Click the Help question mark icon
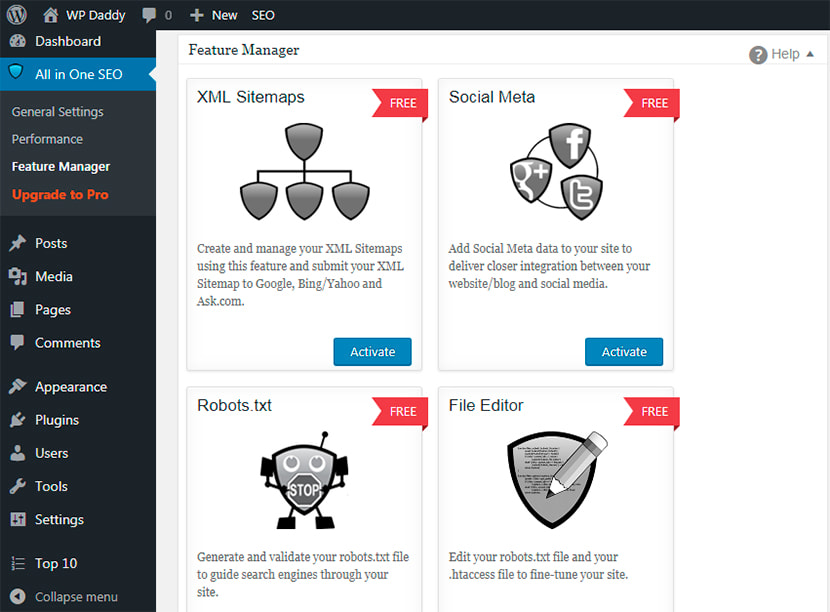This screenshot has width=830, height=612. click(x=758, y=55)
